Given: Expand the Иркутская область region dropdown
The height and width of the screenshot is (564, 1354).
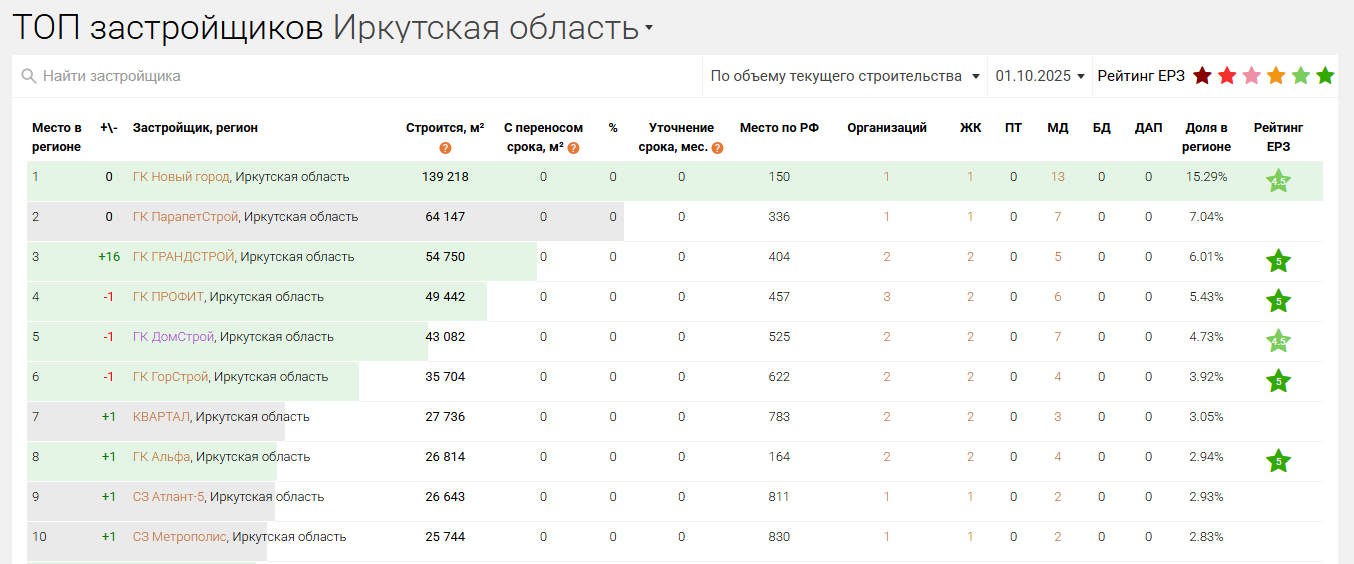Looking at the screenshot, I should [x=648, y=28].
